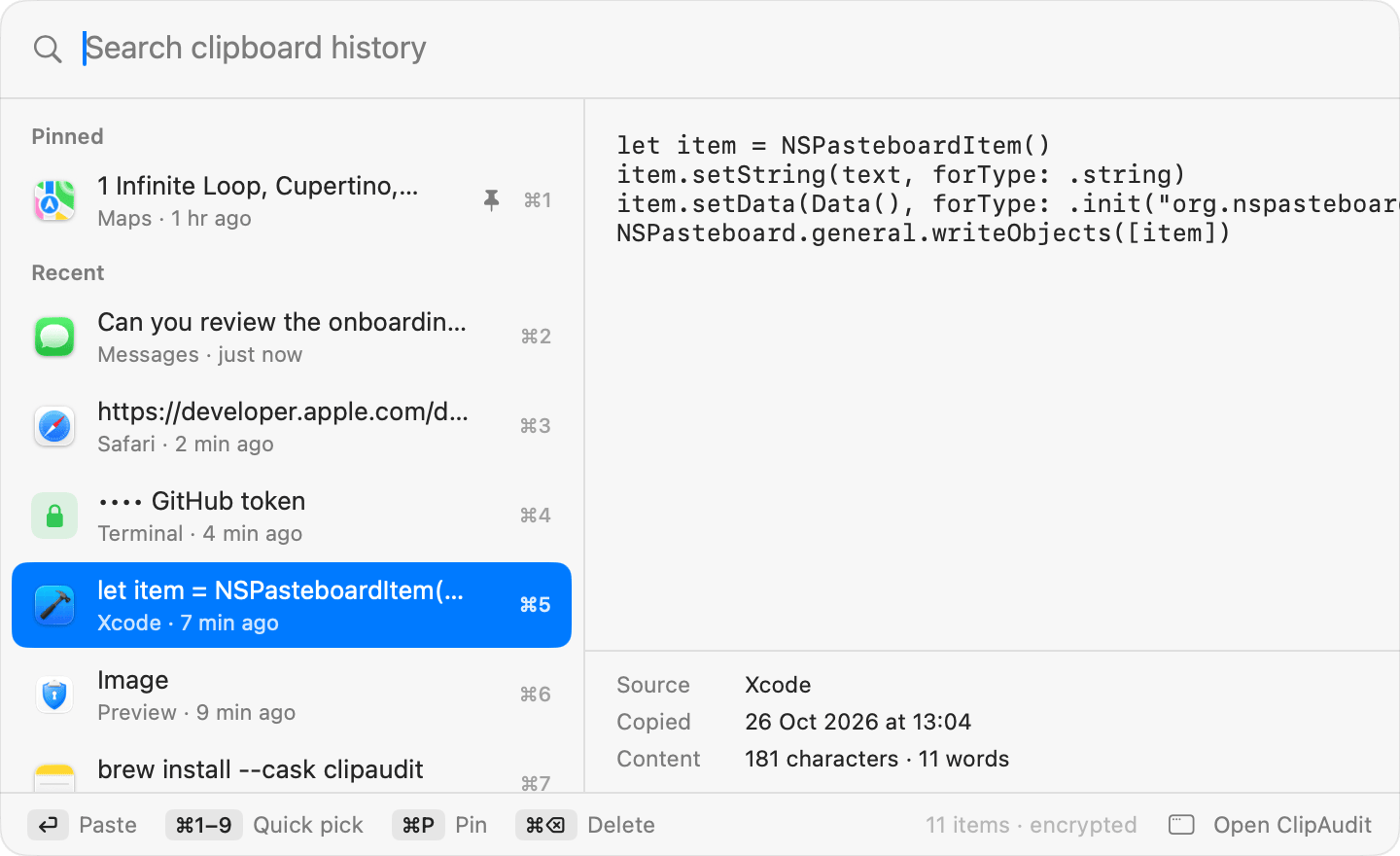Click the Delete label in the footer
Screen dimensions: 1400x856
click(x=621, y=825)
